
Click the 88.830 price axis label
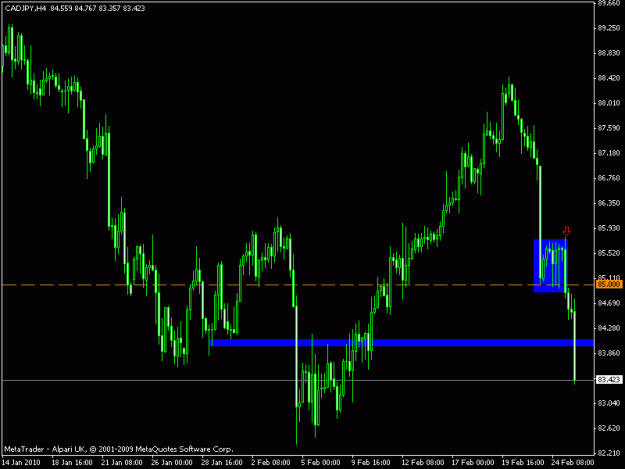coord(609,53)
